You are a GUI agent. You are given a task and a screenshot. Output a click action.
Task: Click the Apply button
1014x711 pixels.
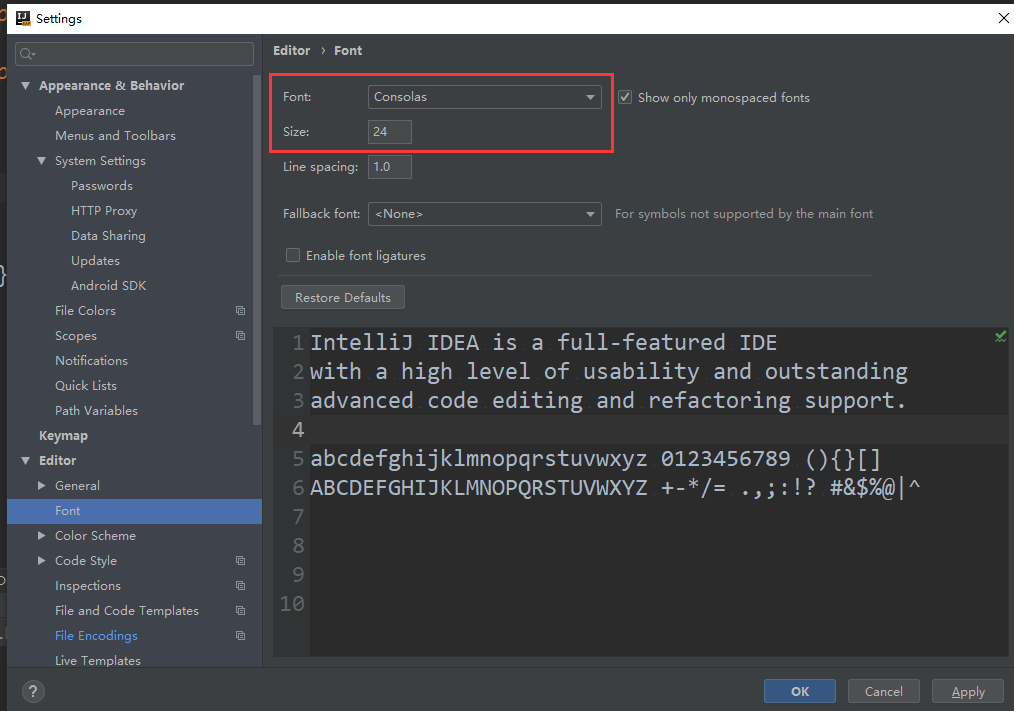tap(967, 692)
